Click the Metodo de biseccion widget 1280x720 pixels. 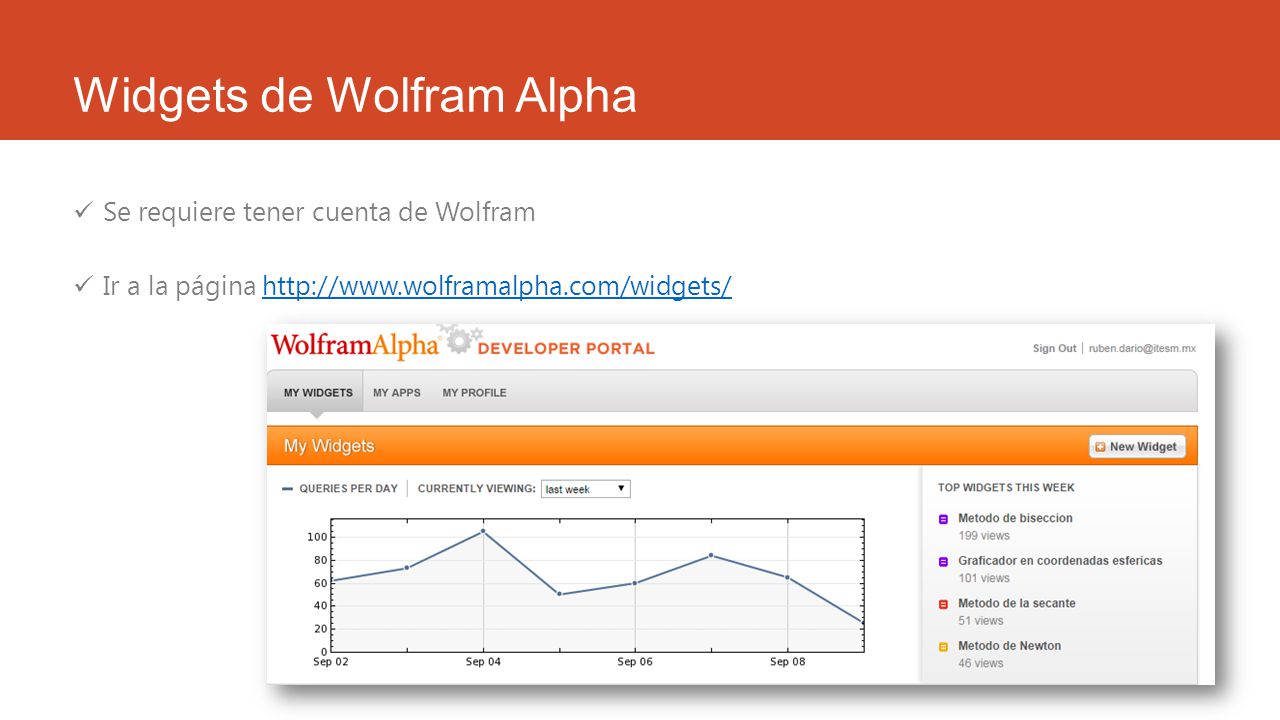[1015, 518]
